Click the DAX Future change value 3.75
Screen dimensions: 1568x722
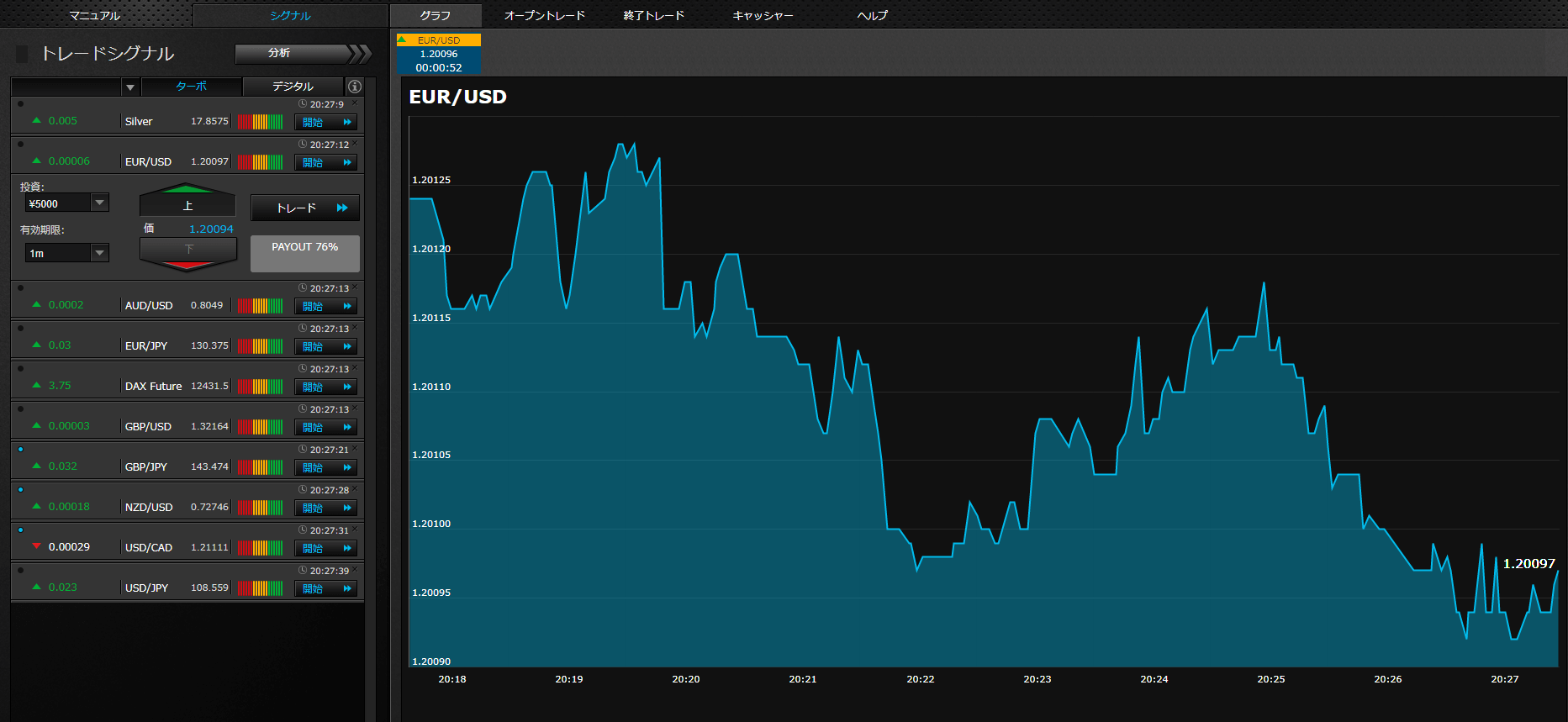(60, 386)
